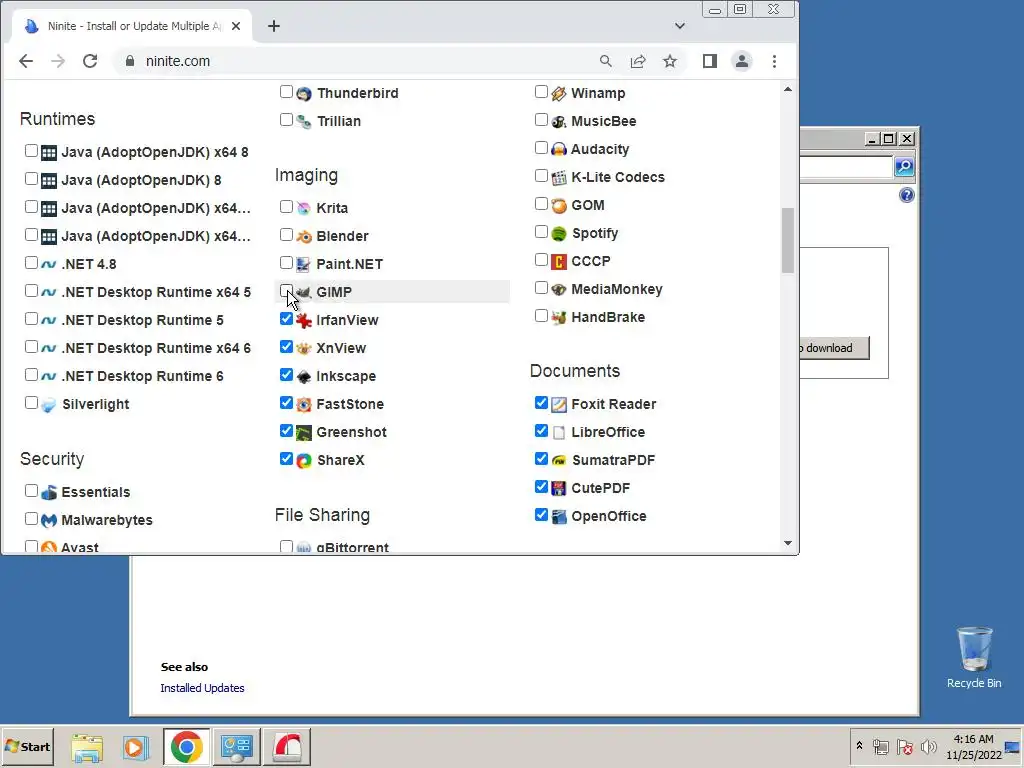This screenshot has height=768, width=1024.
Task: Click the scrollbar up arrow
Action: [788, 89]
